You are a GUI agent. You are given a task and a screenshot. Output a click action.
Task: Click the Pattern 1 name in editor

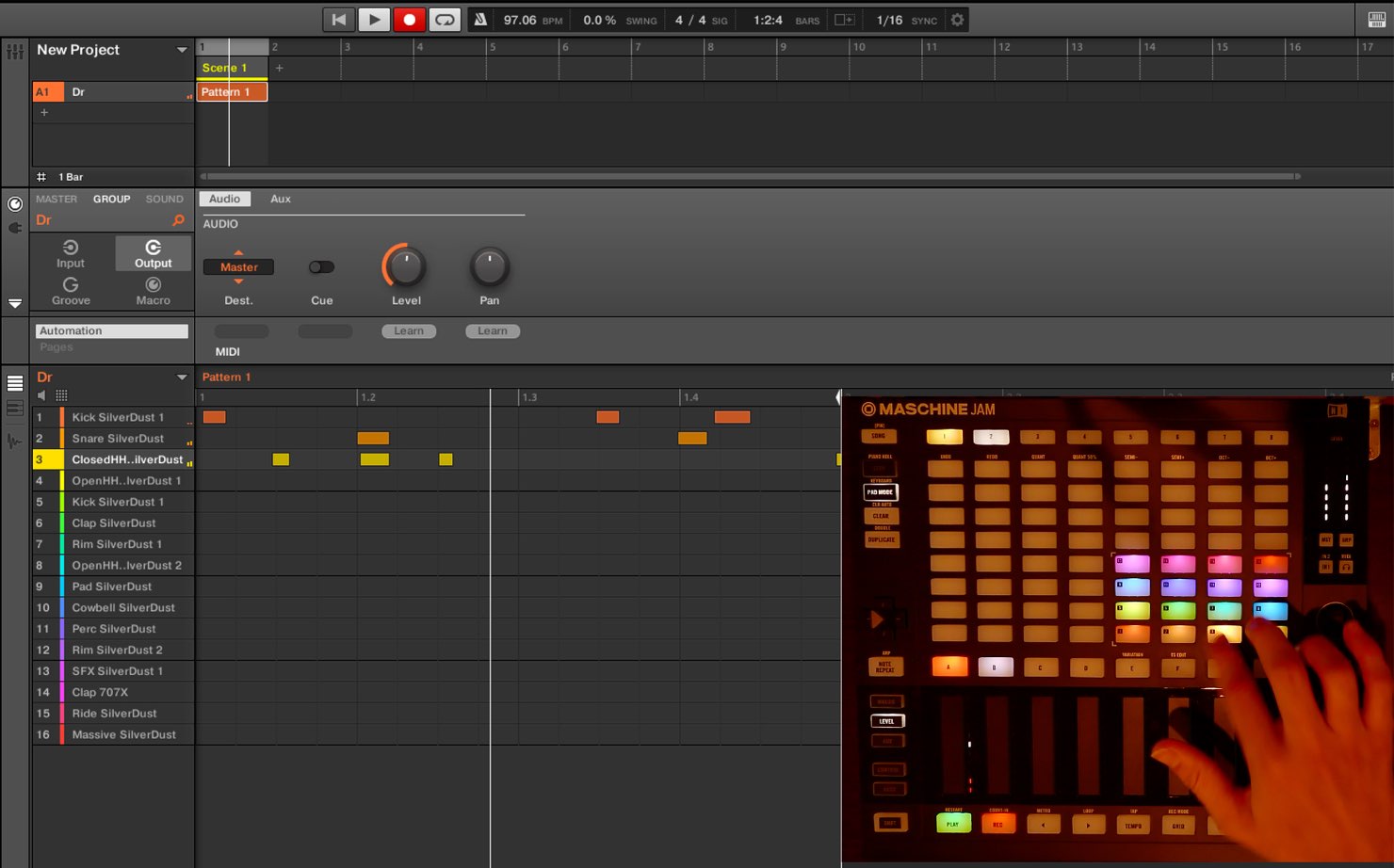pos(227,378)
